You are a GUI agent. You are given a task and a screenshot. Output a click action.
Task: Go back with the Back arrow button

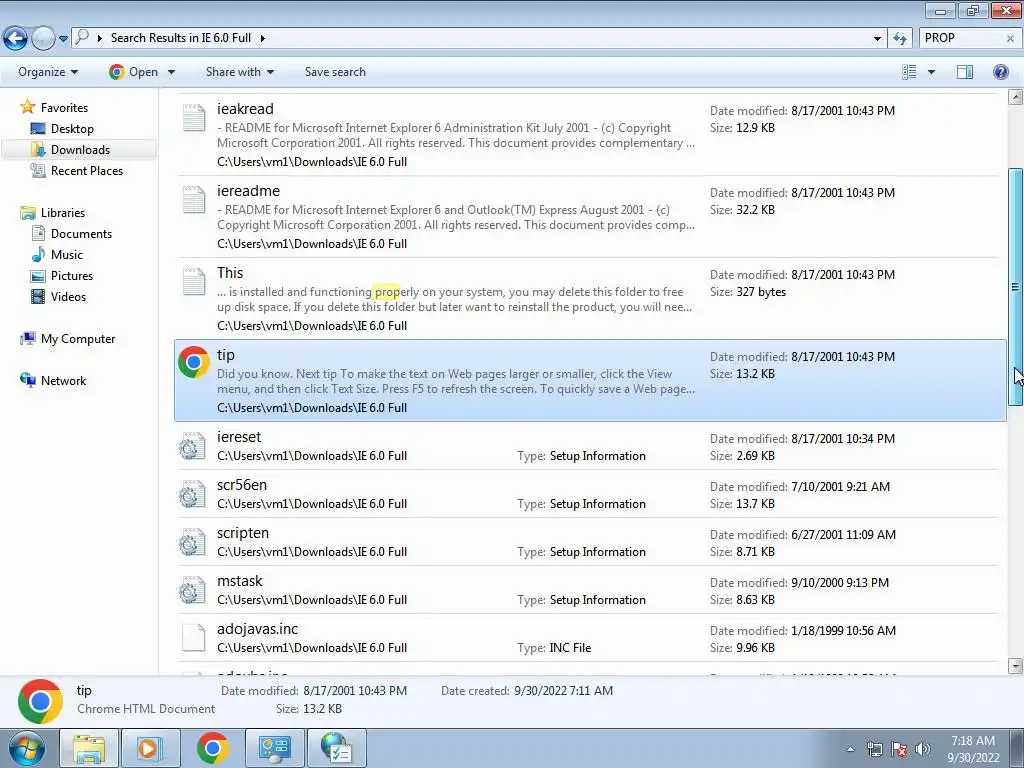pos(16,38)
